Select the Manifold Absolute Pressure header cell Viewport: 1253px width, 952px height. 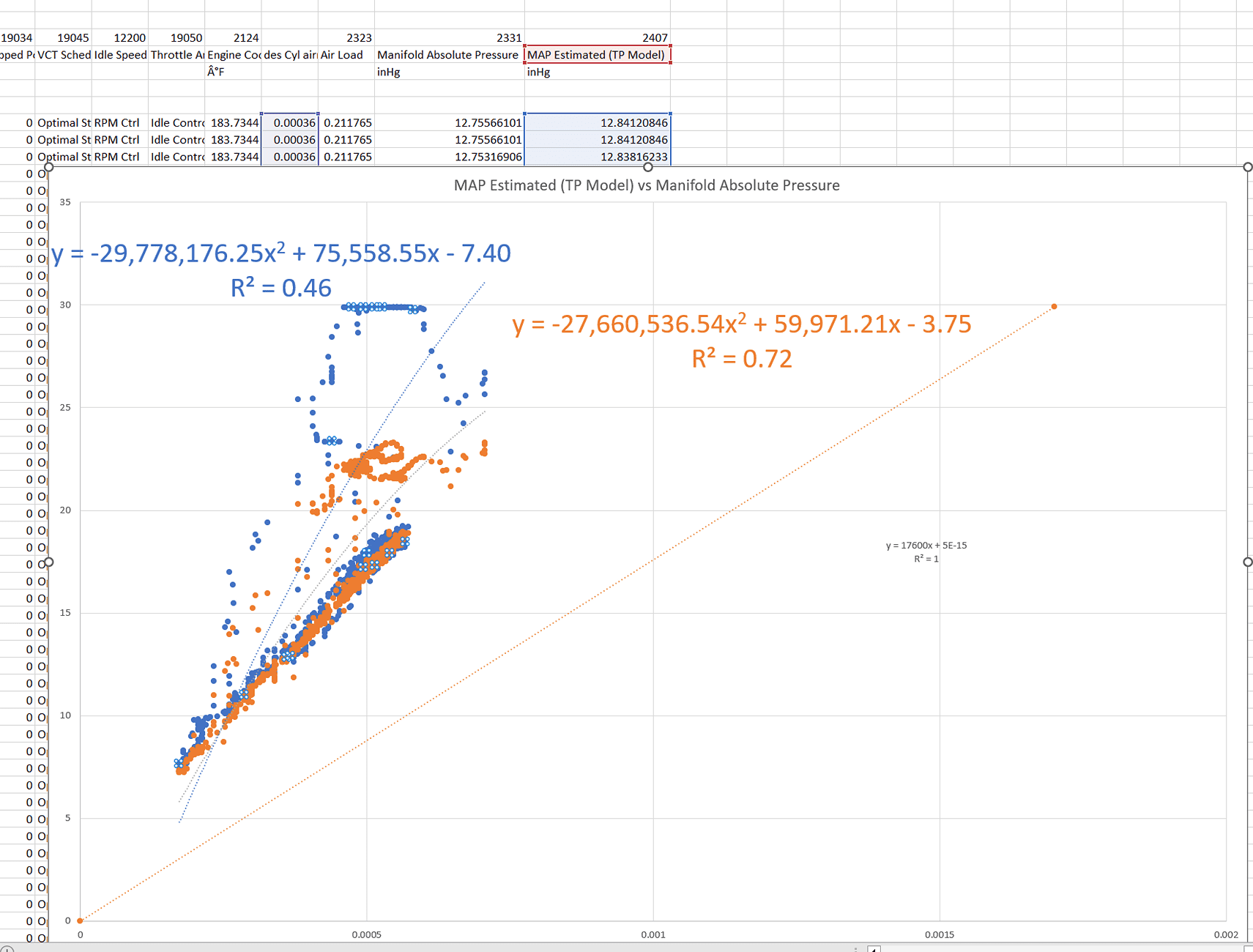449,55
